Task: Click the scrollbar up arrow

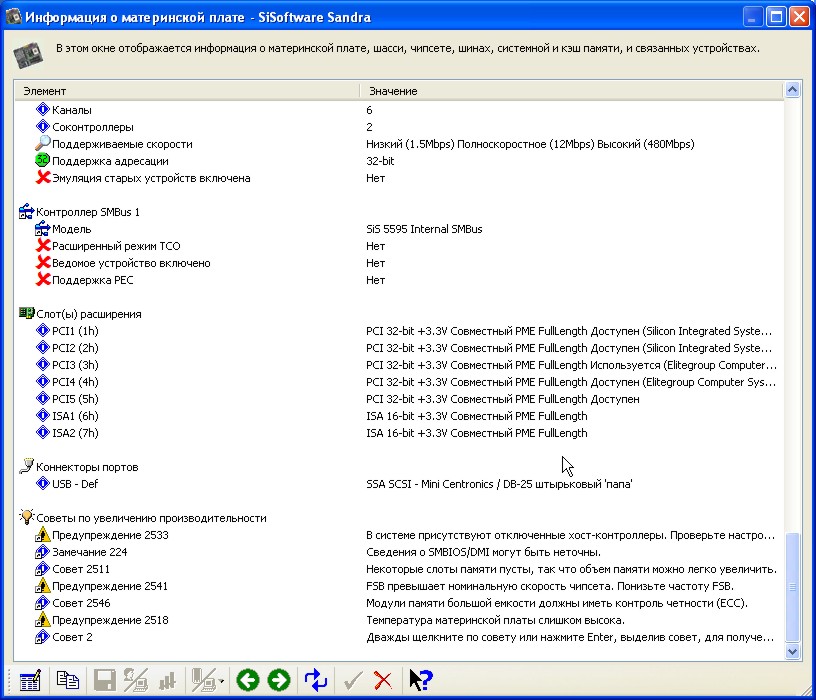Action: [x=792, y=90]
